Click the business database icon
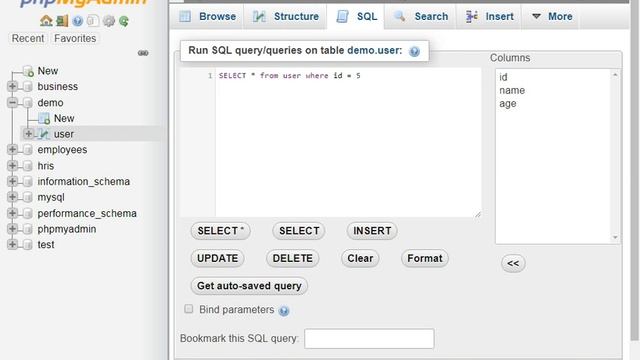This screenshot has height=360, width=640. pos(28,87)
